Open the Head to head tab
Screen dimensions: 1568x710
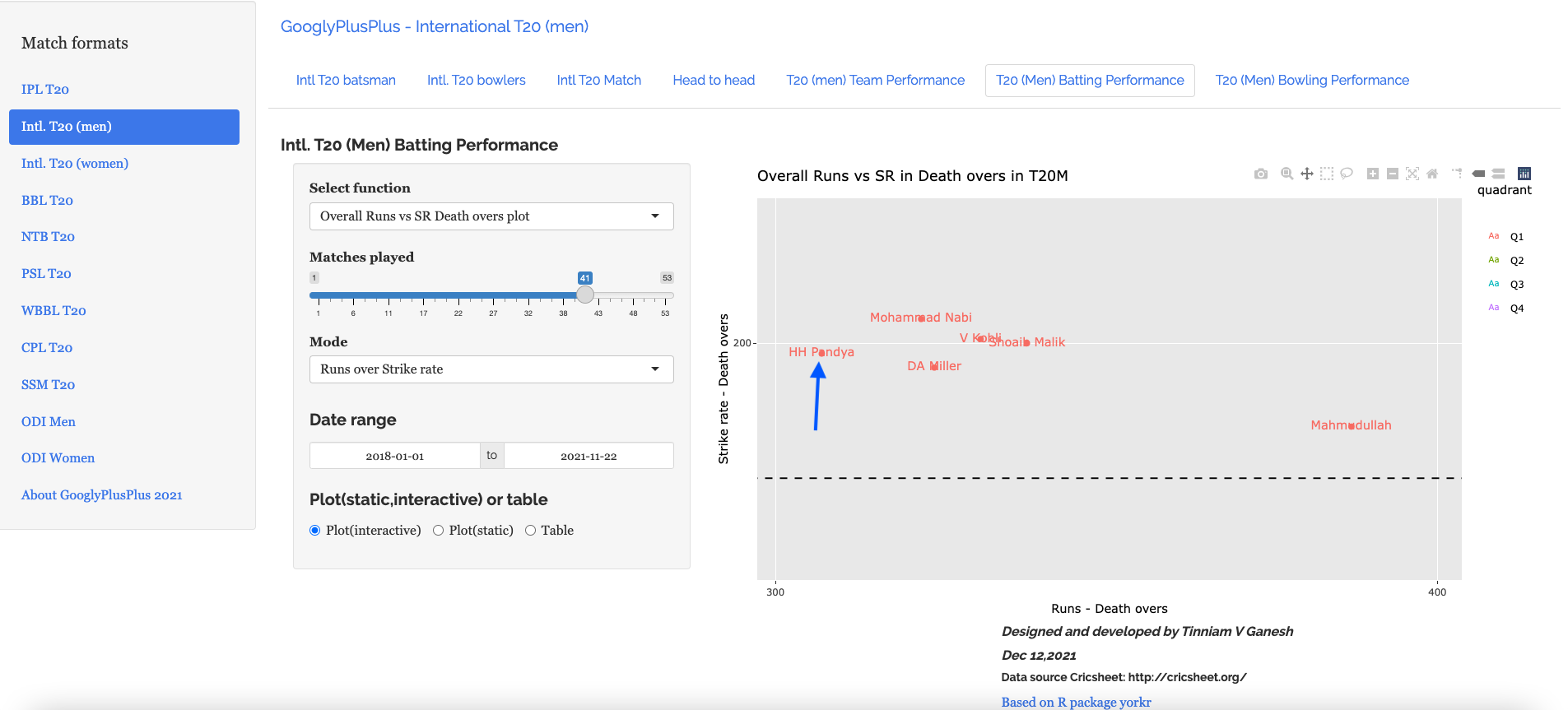point(714,81)
